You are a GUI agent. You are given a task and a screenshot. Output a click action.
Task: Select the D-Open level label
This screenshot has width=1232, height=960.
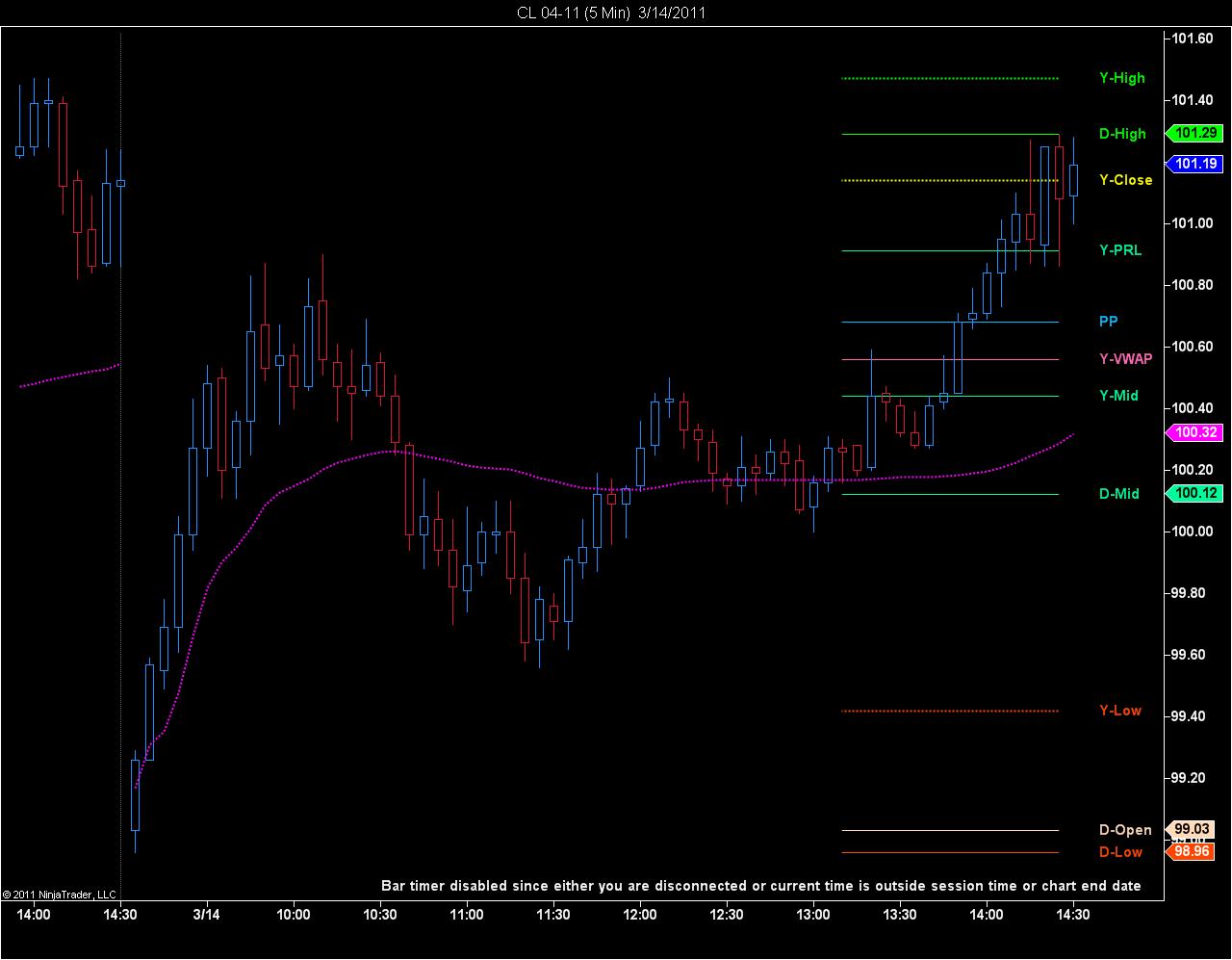click(1125, 830)
